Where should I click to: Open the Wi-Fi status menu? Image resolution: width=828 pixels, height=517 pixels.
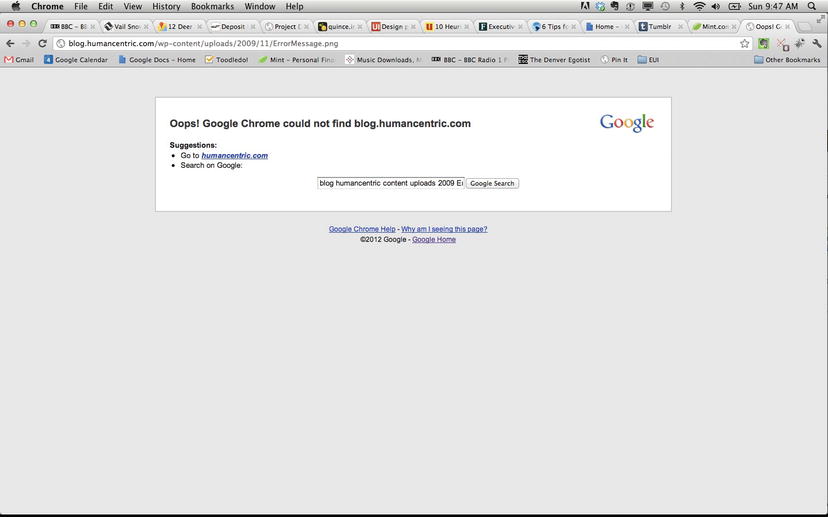[x=699, y=6]
